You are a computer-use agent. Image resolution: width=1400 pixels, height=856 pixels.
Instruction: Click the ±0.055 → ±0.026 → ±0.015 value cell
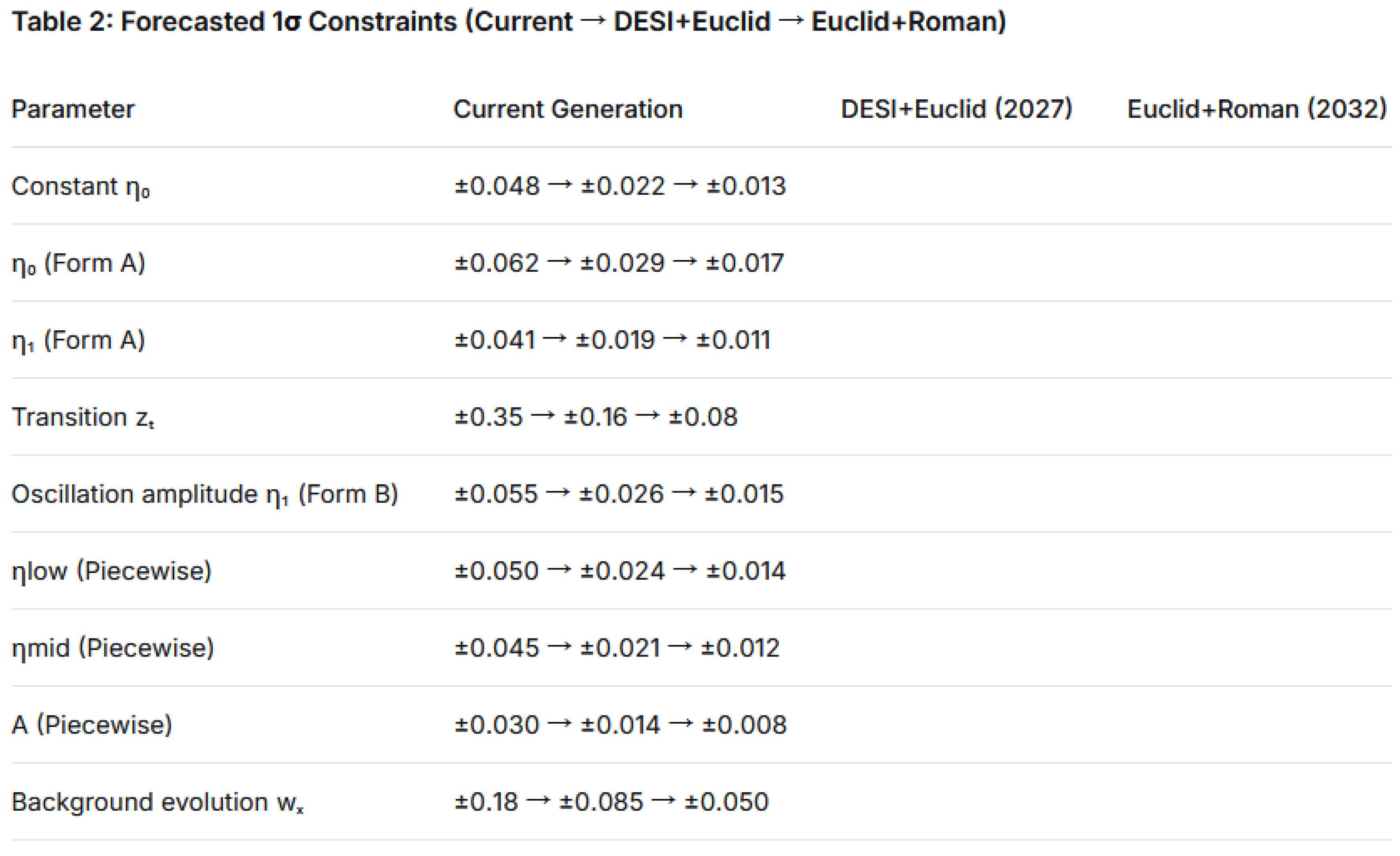point(619,494)
